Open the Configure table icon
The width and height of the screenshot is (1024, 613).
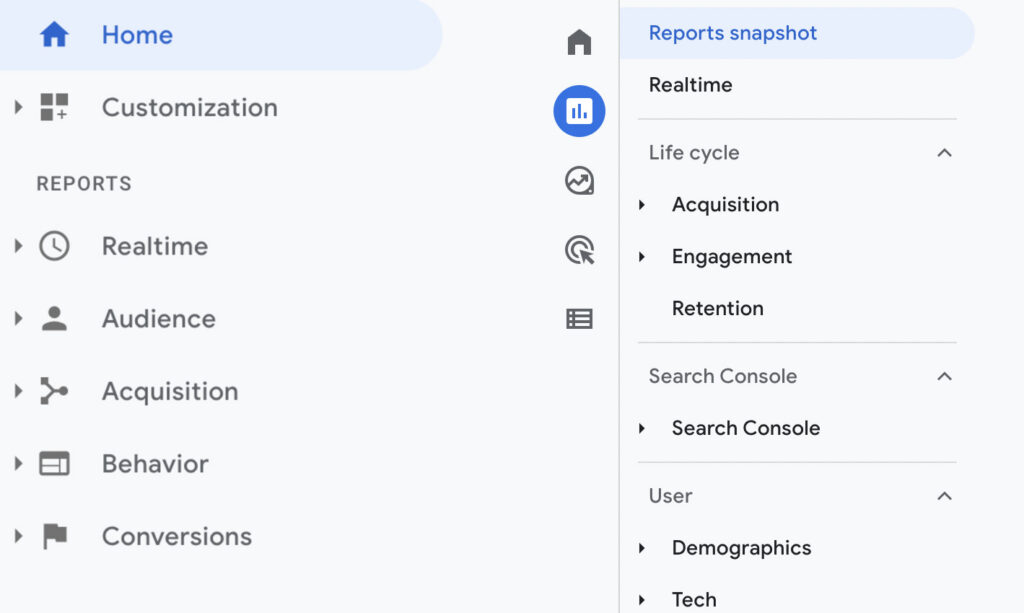[579, 319]
